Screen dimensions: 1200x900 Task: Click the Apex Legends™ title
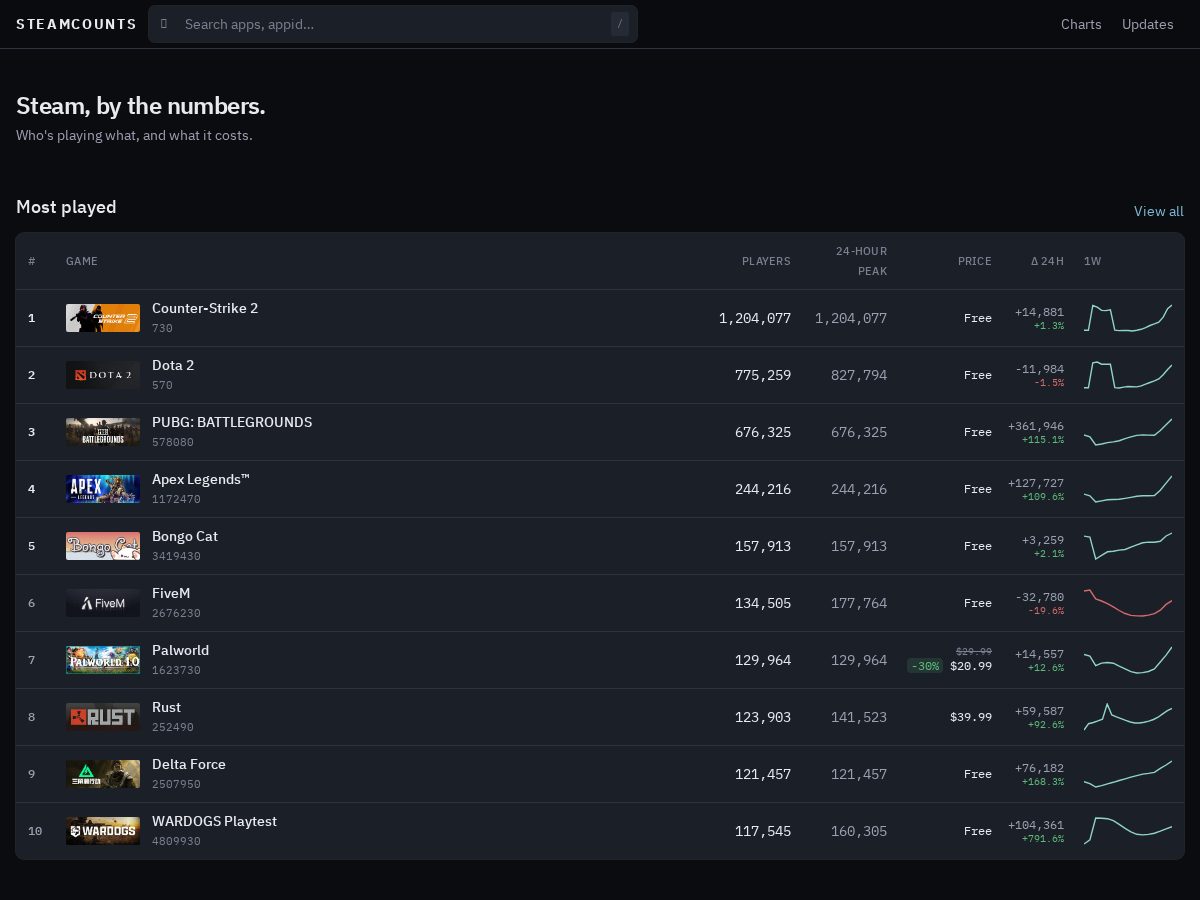201,479
